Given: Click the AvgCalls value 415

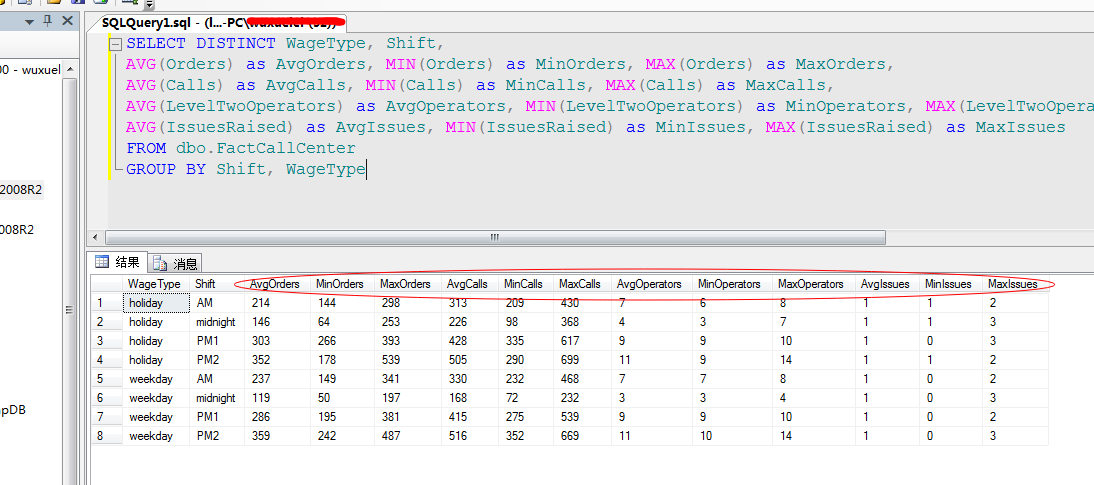Looking at the screenshot, I should (x=470, y=417).
